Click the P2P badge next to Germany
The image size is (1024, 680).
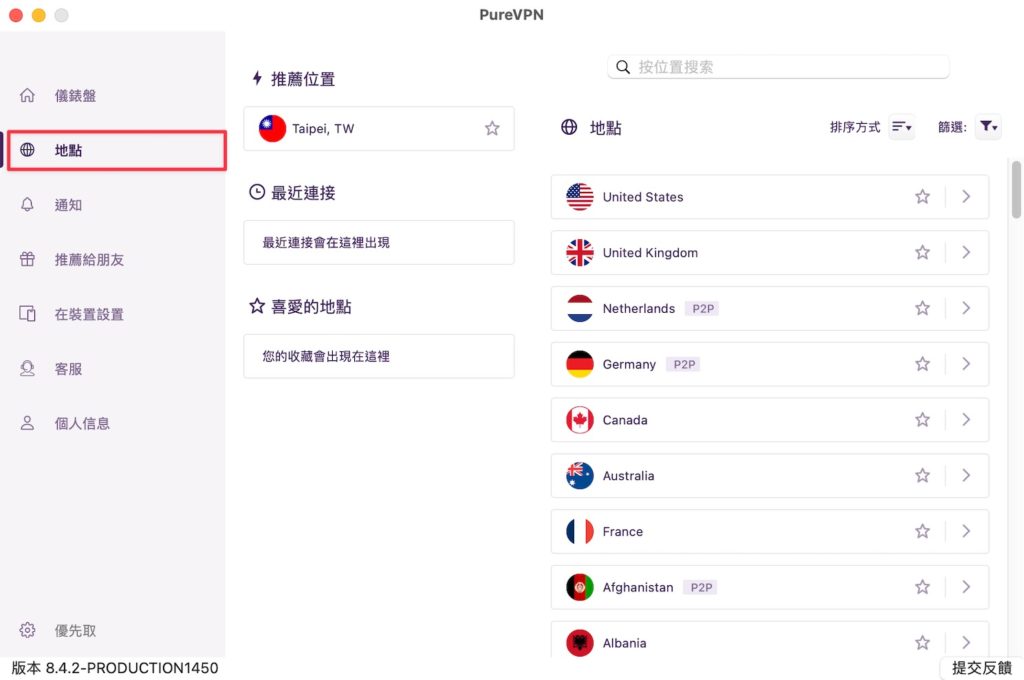click(x=683, y=364)
